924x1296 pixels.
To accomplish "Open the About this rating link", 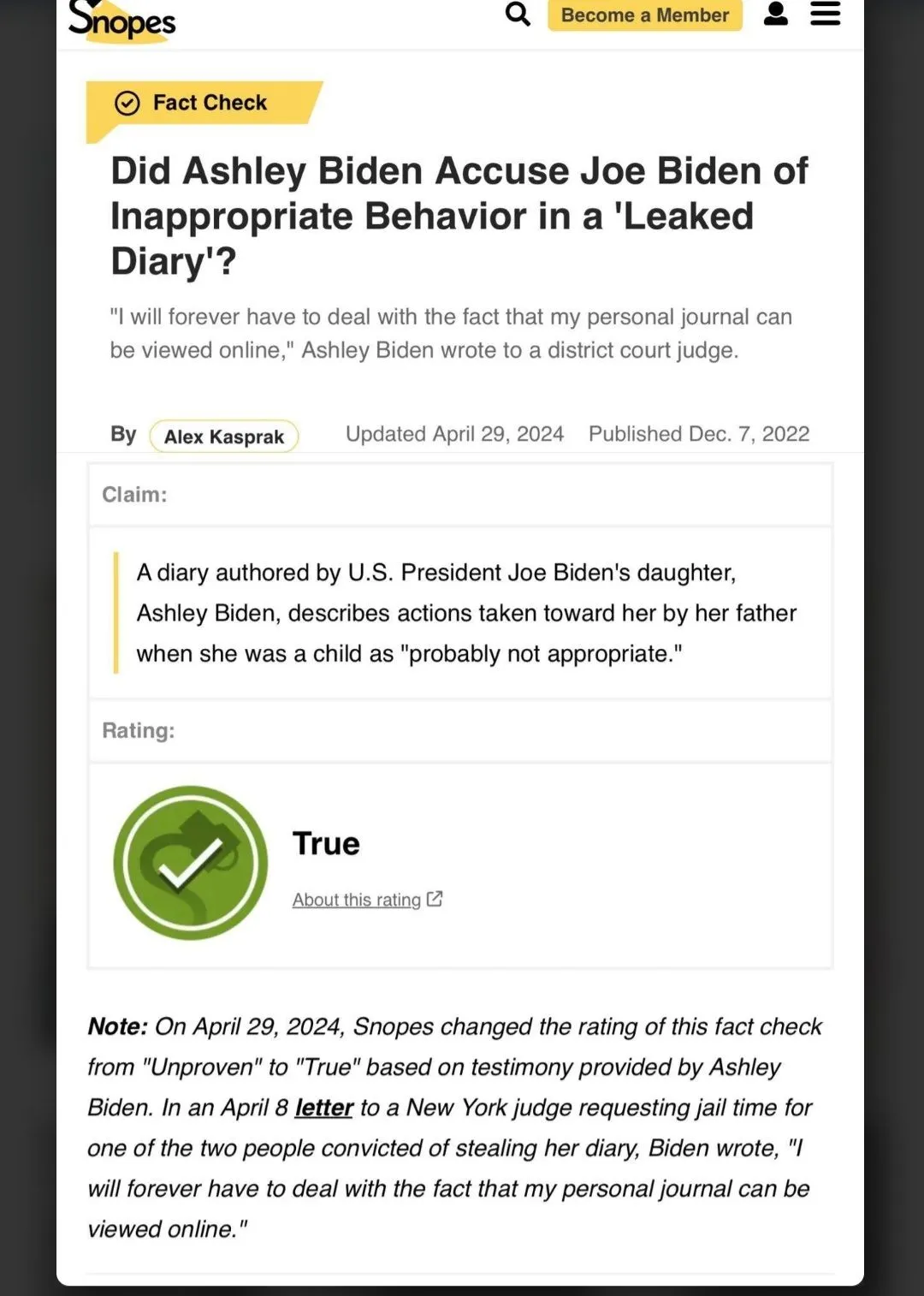I will coord(357,899).
